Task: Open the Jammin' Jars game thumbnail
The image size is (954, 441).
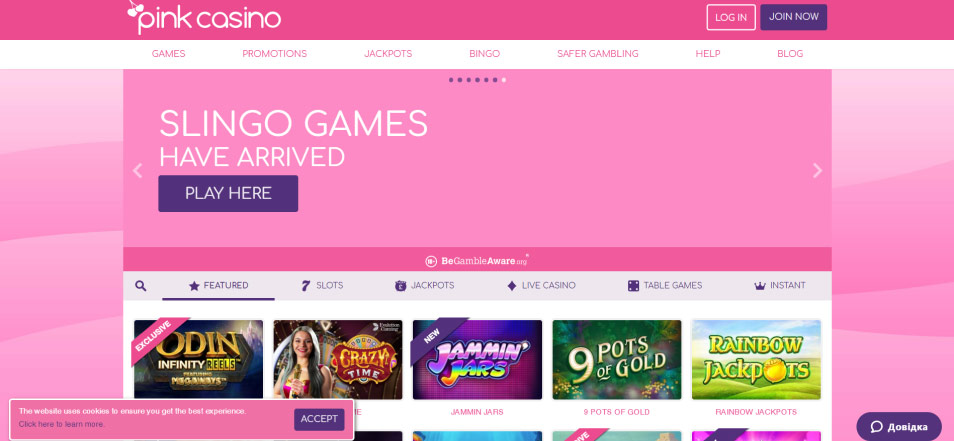Action: pos(477,359)
